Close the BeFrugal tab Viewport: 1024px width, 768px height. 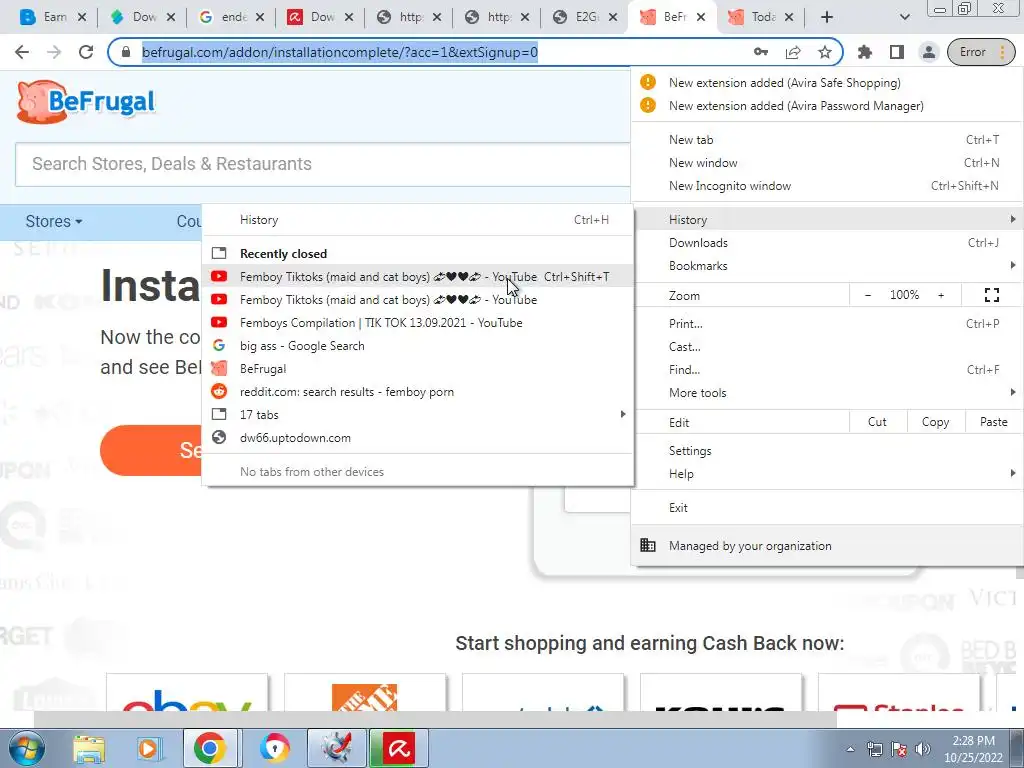pyautogui.click(x=701, y=17)
